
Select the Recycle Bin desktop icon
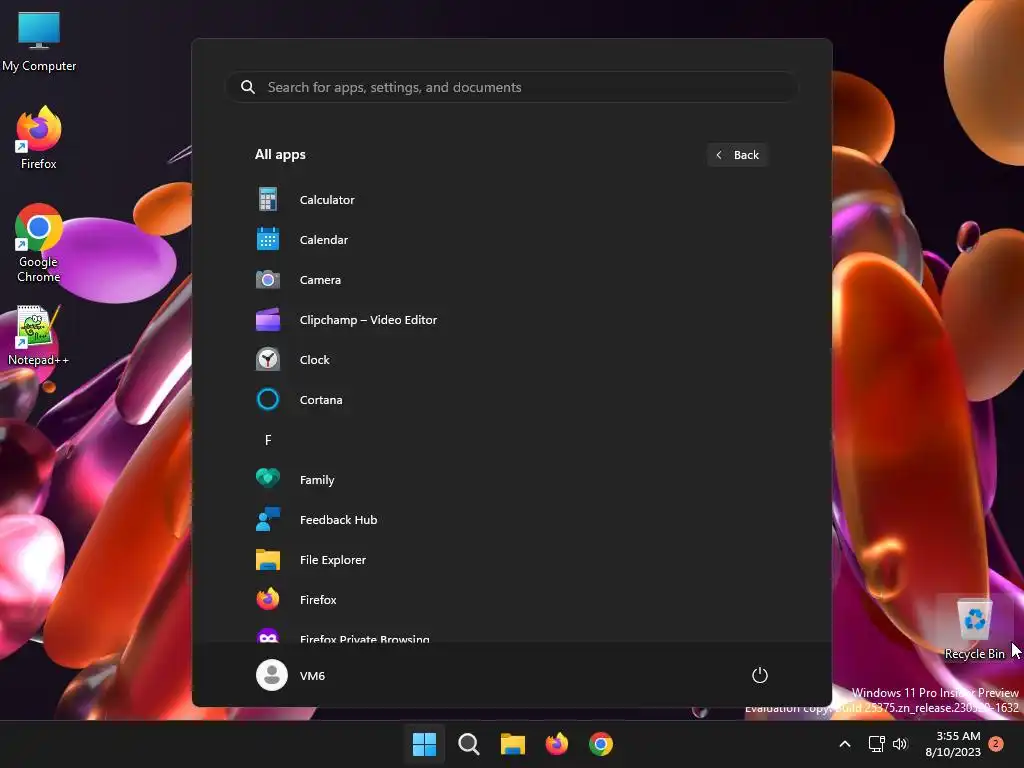[974, 628]
